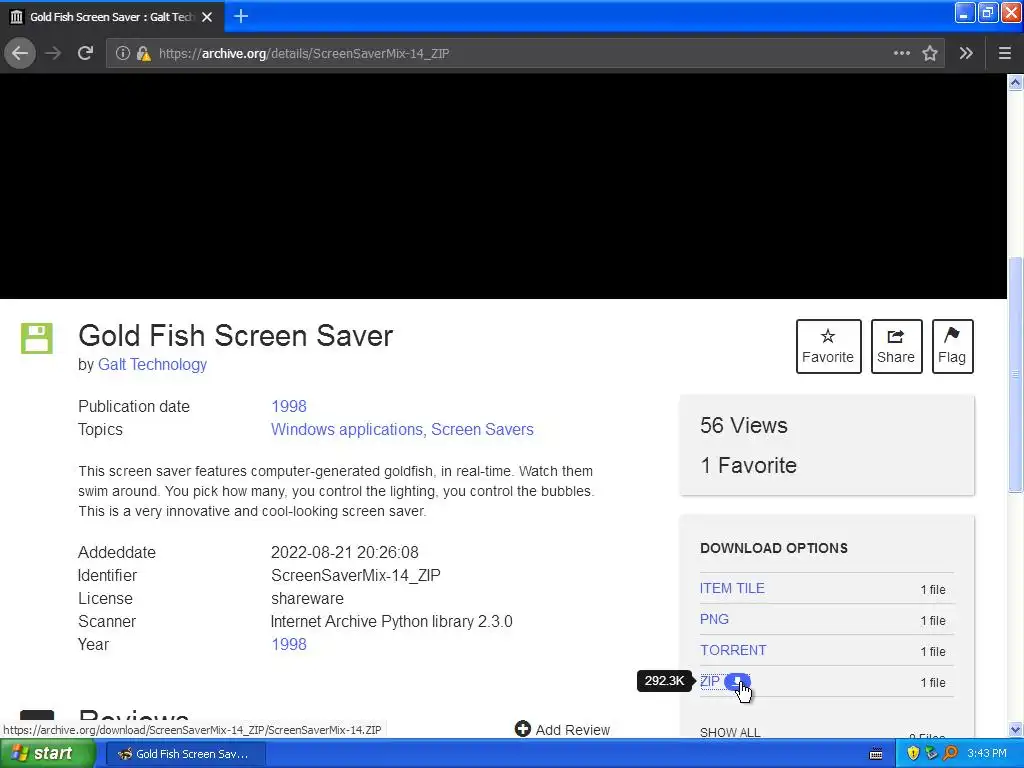1024x768 pixels.
Task: Open a new tab with the plus button
Action: 241,16
